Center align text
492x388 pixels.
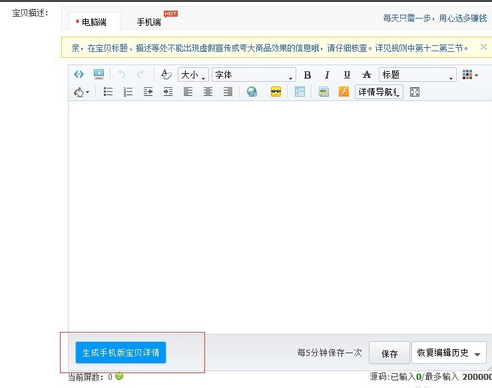(208, 92)
